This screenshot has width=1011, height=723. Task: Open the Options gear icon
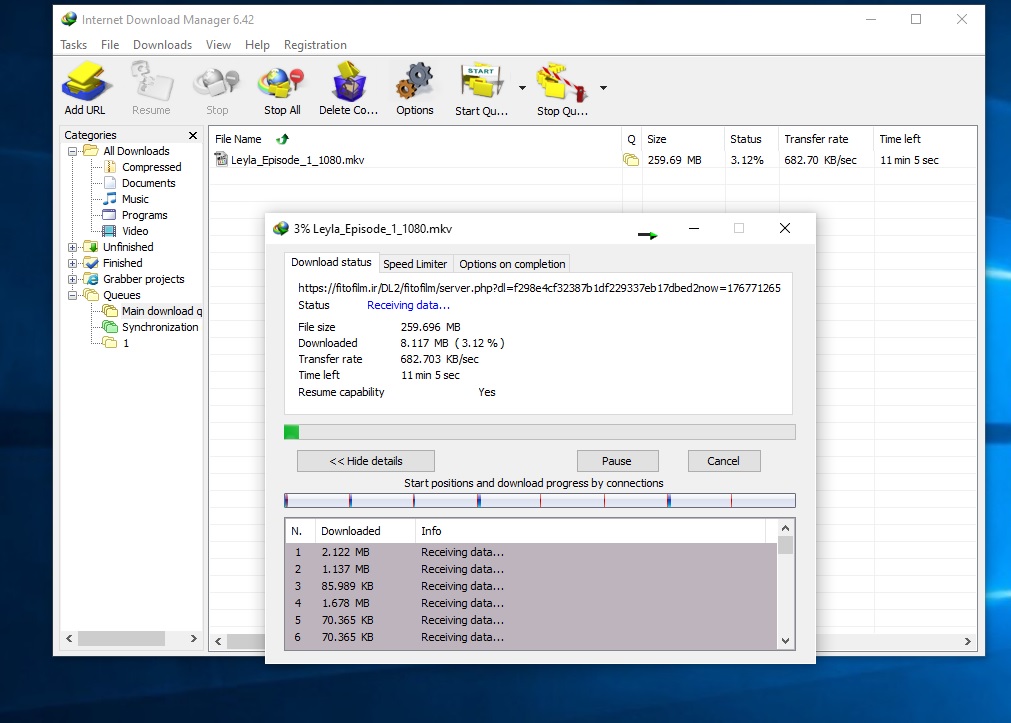coord(414,83)
